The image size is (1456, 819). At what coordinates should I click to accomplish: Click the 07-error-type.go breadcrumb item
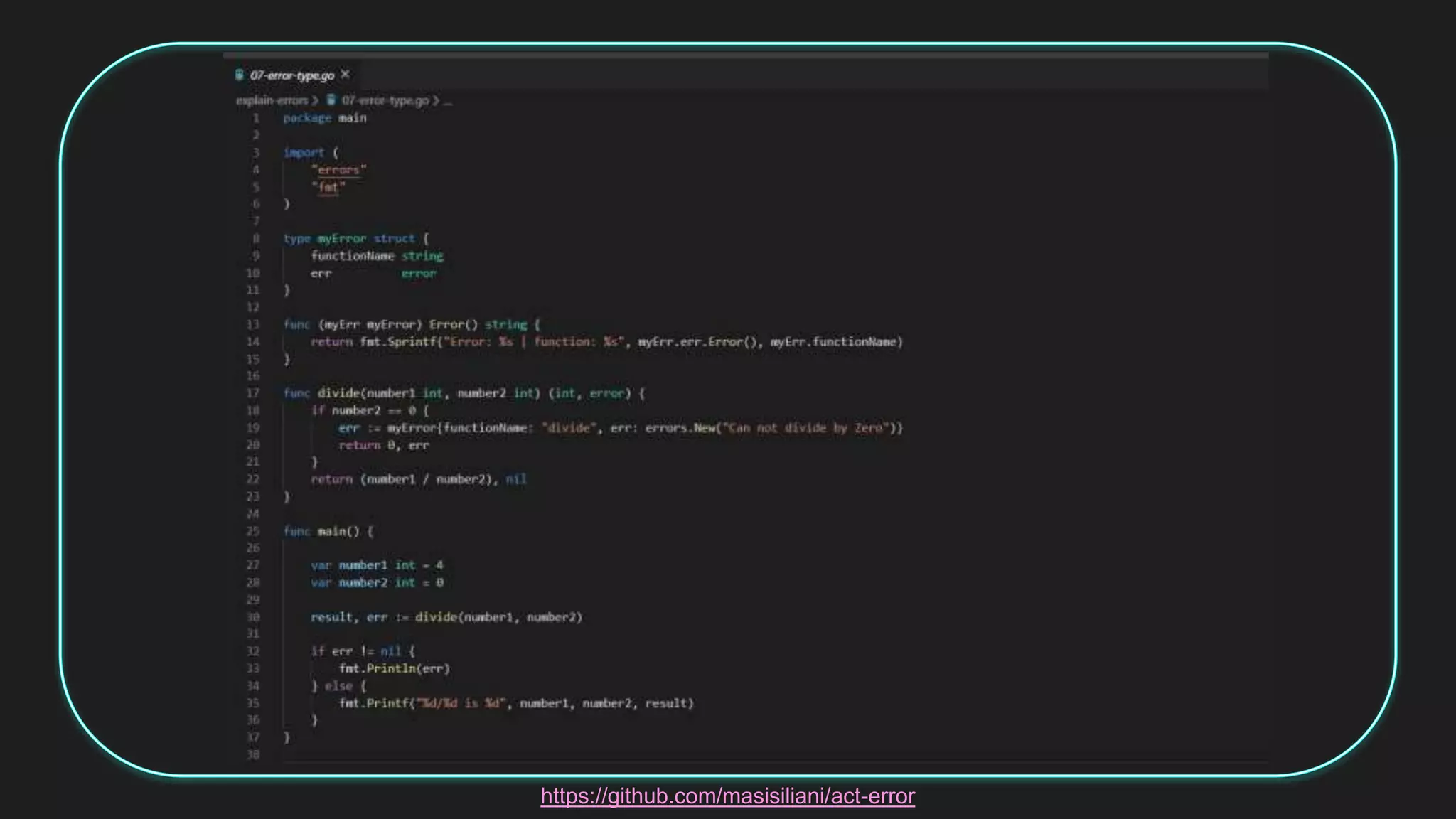(x=385, y=100)
